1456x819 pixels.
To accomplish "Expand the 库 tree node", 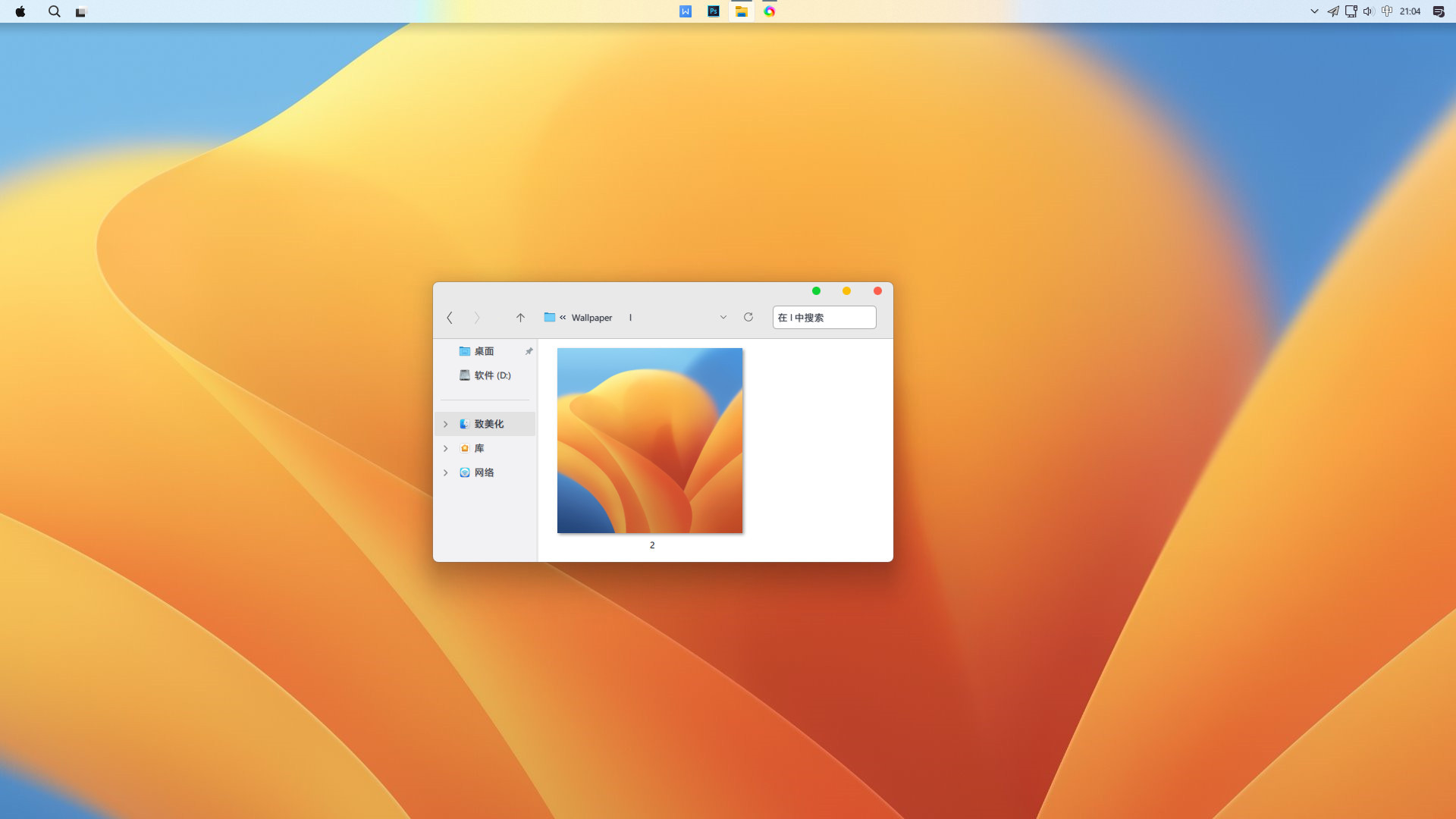I will coord(446,448).
